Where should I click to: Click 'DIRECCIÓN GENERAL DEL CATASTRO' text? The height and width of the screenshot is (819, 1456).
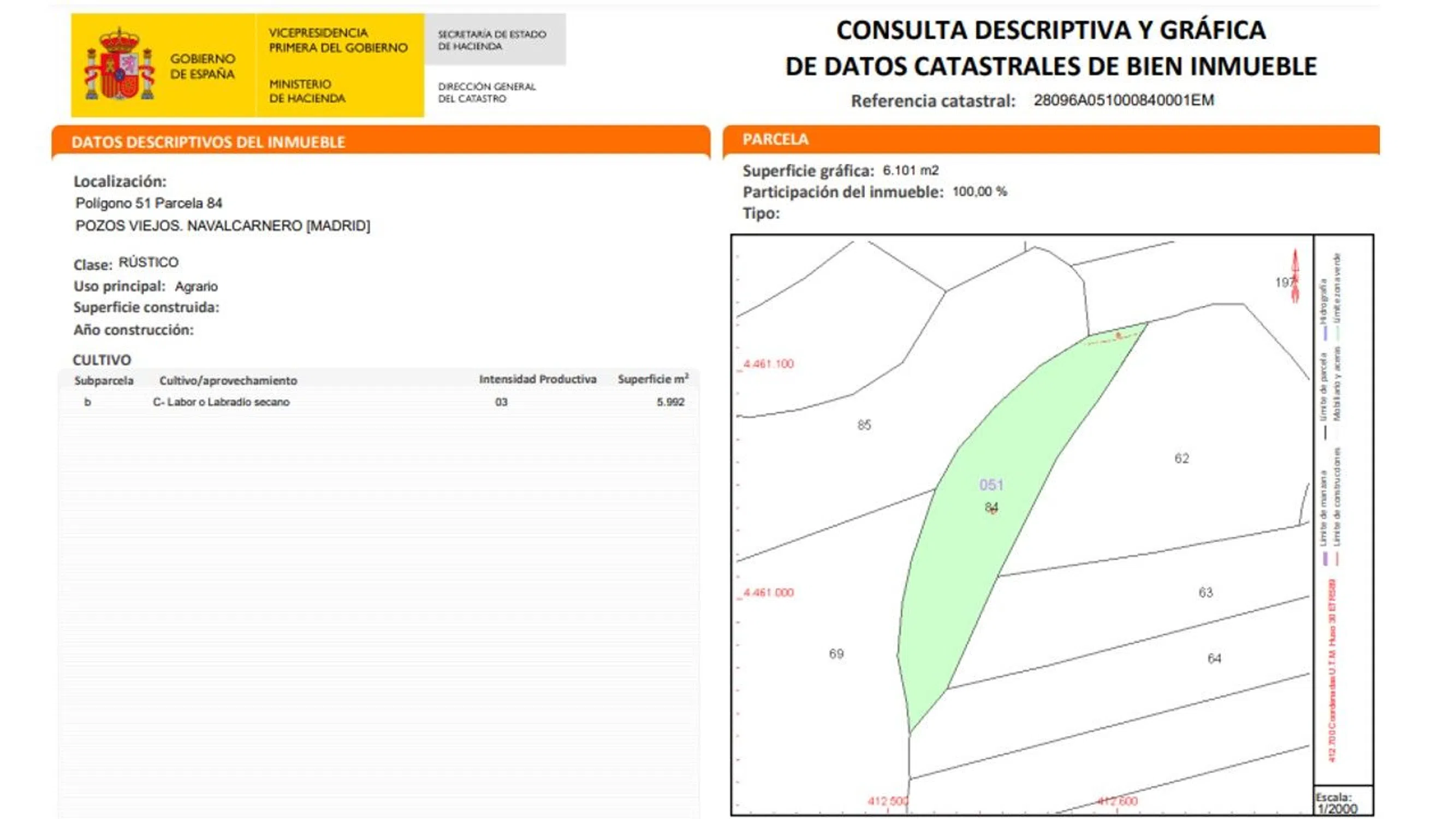coord(486,93)
